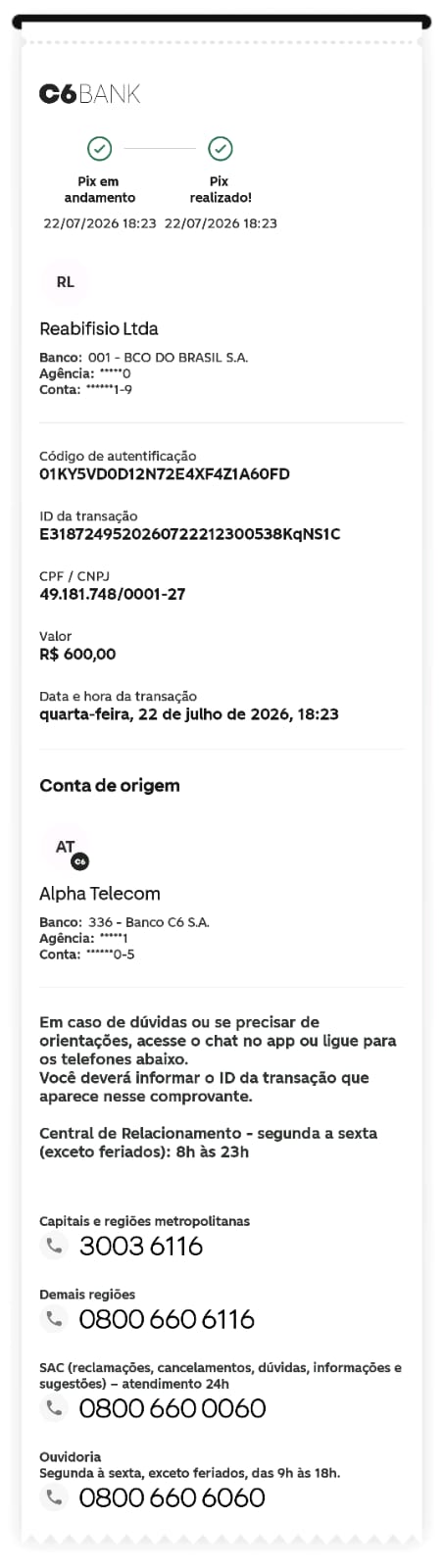Viewport: 444px width, 1568px height.
Task: Click the CNPJ number 49.181.748/0001-27
Action: pos(113,594)
